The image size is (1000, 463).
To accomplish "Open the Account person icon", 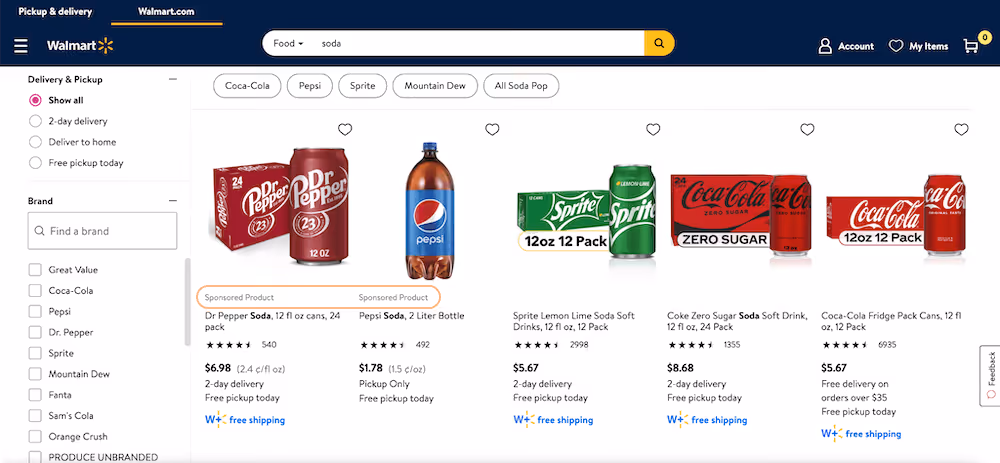I will click(825, 46).
